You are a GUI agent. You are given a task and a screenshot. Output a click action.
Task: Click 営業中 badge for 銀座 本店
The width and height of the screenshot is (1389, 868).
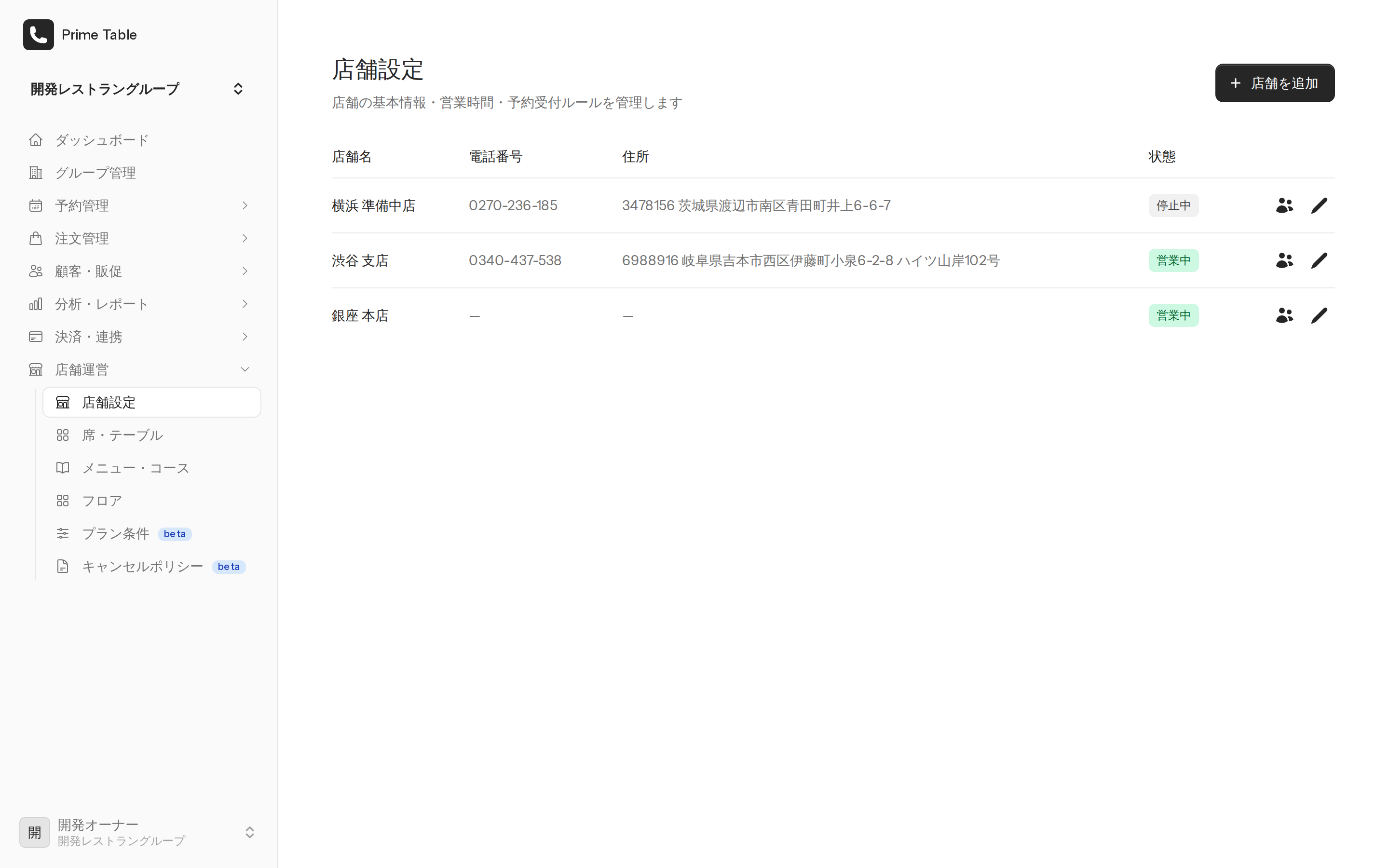[1173, 316]
